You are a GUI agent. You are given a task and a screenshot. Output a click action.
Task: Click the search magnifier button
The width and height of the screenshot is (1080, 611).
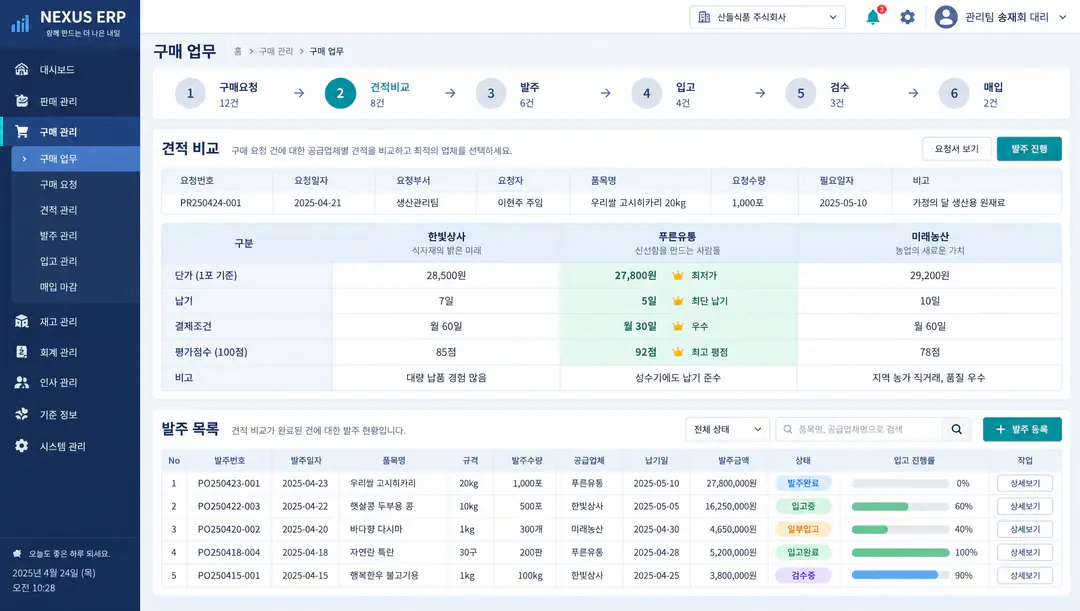(x=957, y=429)
